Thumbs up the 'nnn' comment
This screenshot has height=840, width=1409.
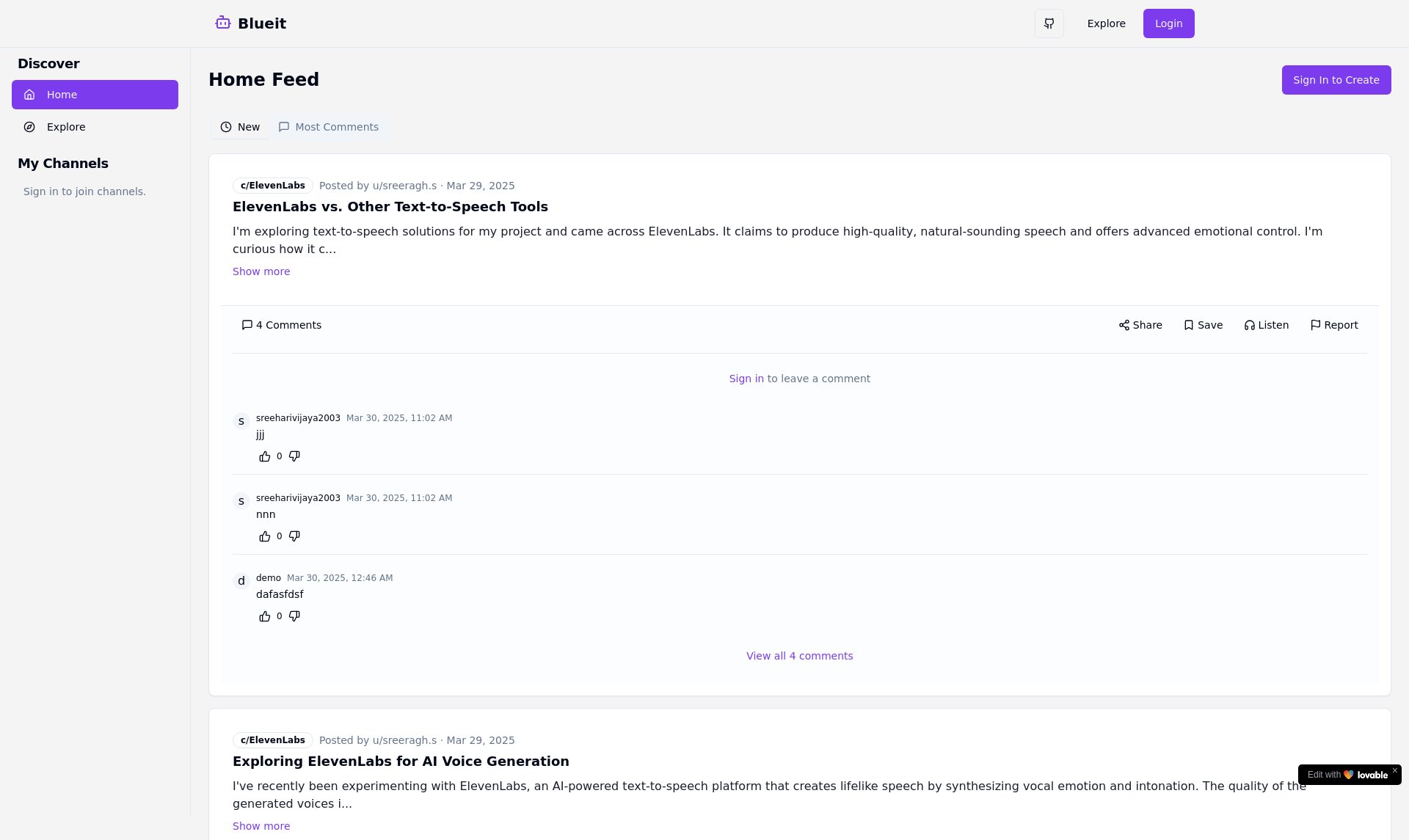(265, 536)
